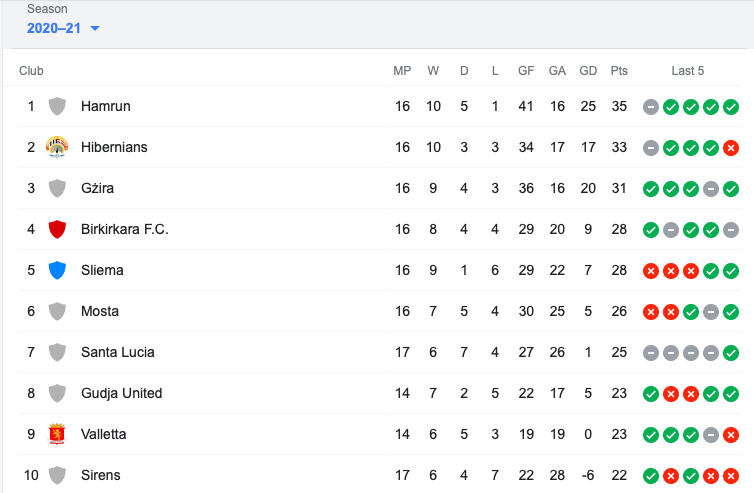Click Hamrun's first draw result icon
The image size is (754, 493).
[651, 106]
